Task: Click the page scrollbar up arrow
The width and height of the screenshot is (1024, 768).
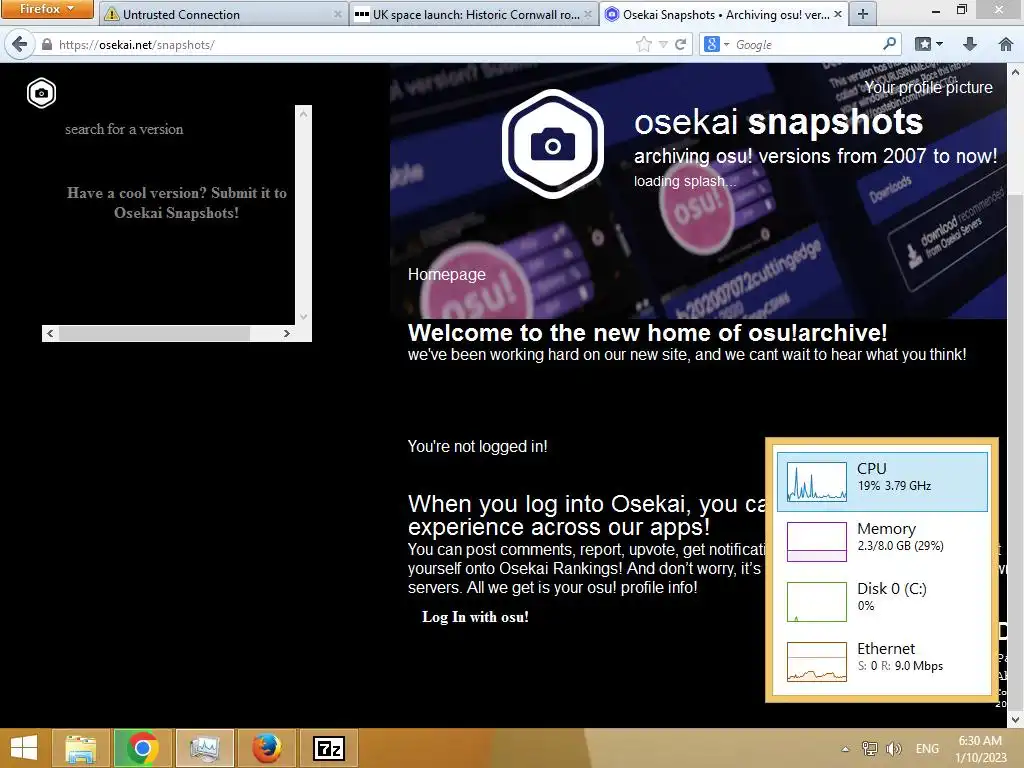Action: [x=1015, y=71]
